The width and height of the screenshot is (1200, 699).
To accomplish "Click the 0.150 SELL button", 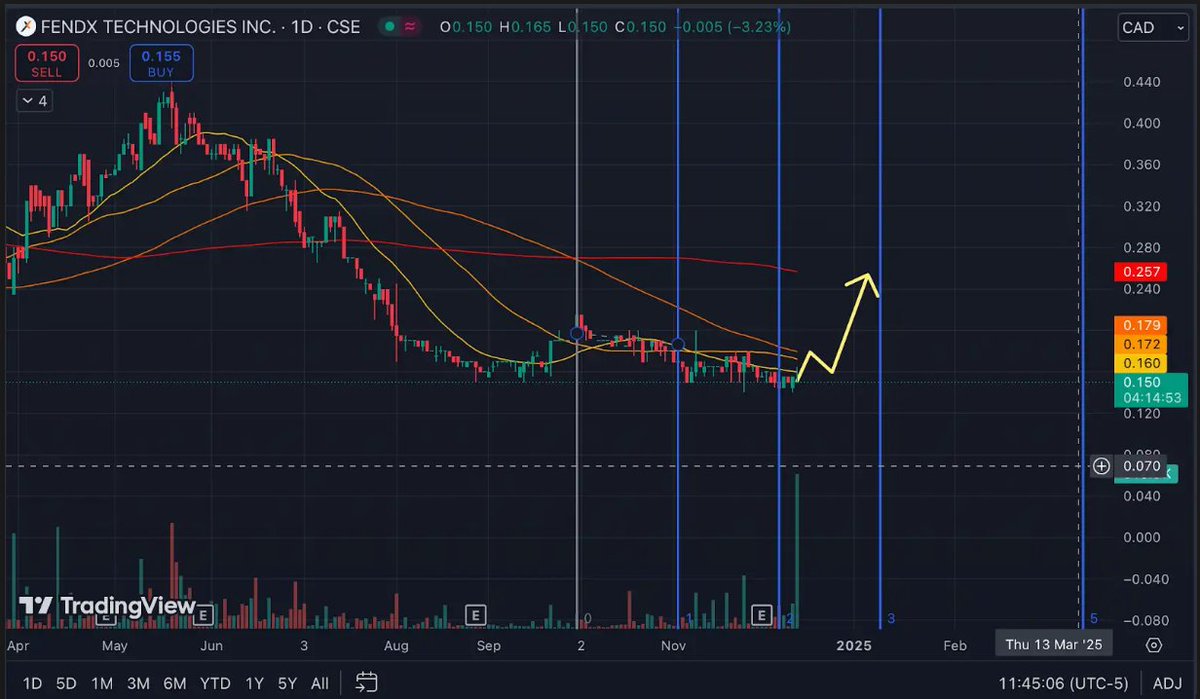I will pos(46,64).
